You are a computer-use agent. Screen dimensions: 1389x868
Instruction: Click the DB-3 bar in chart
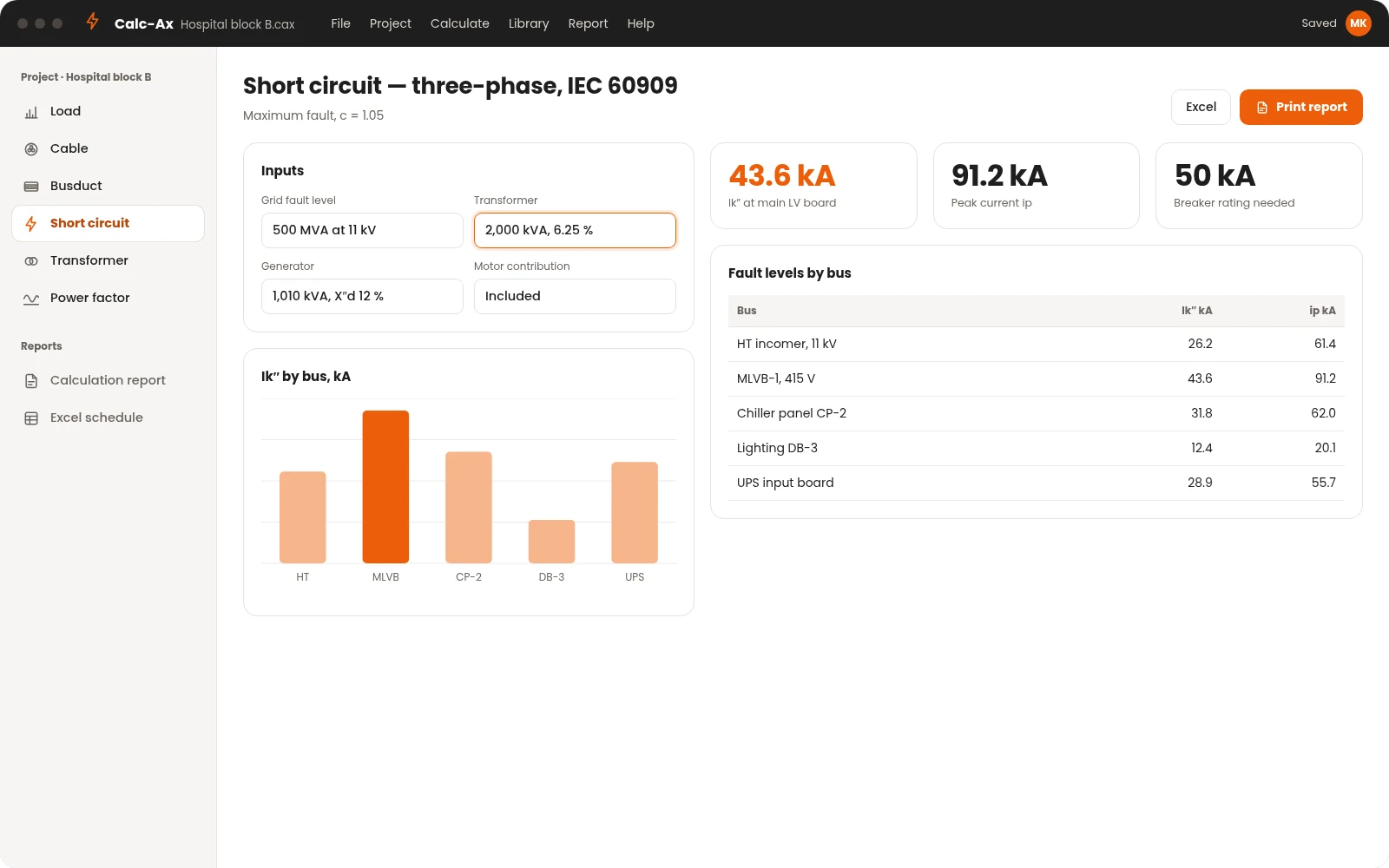click(551, 542)
